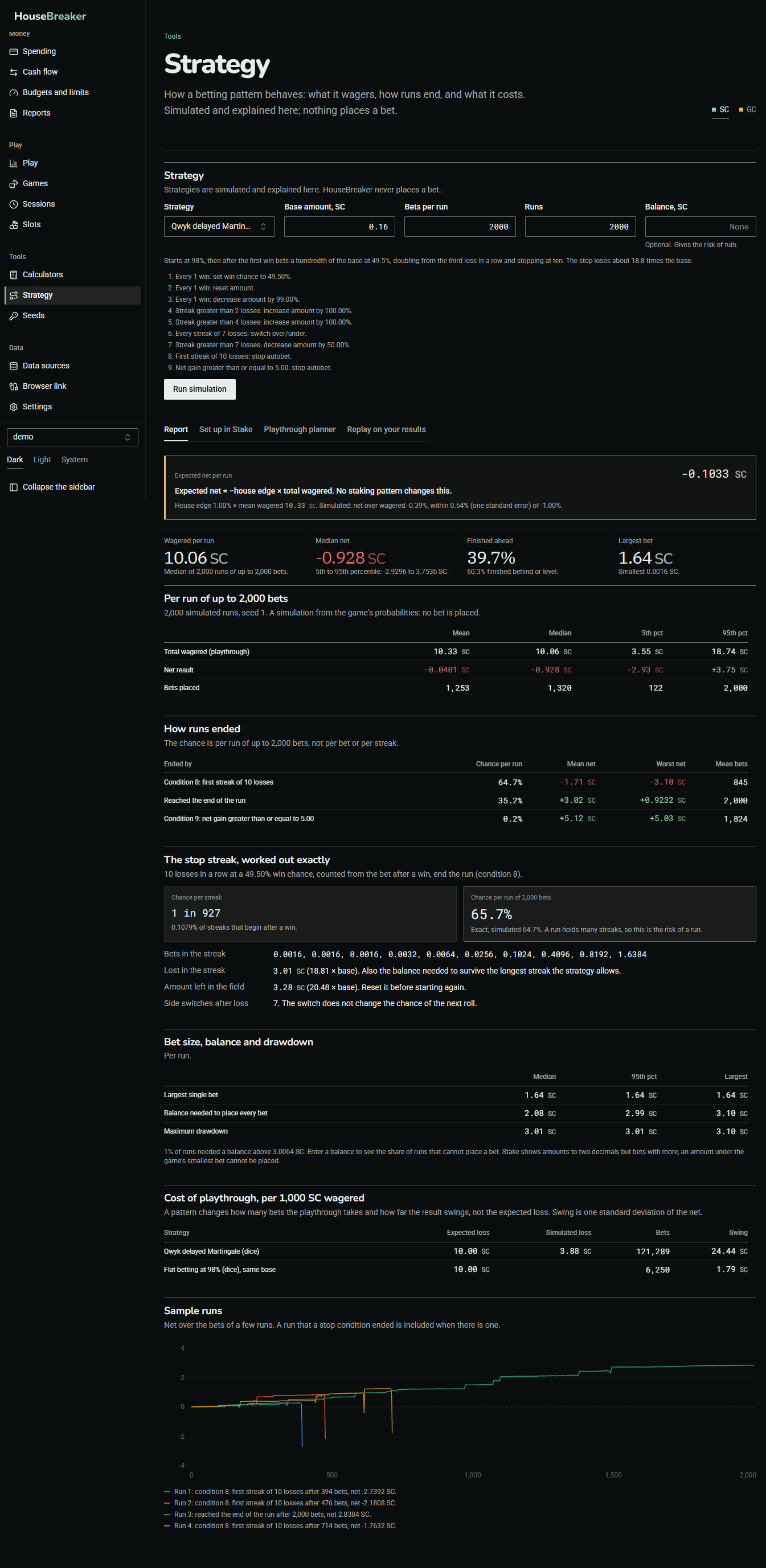Click the Base amount input field
The image size is (766, 1568).
[340, 227]
